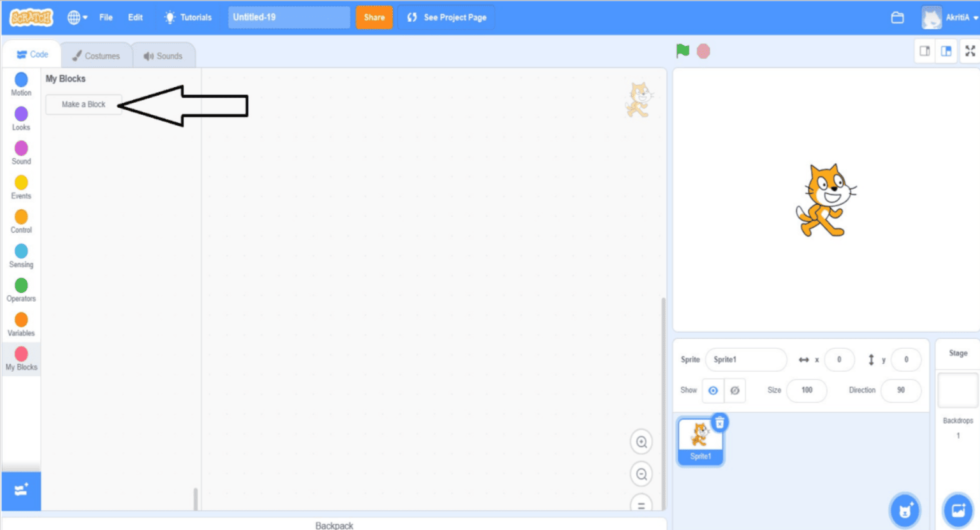Viewport: 980px width, 530px height.
Task: Select the Control block category
Action: pyautogui.click(x=21, y=221)
